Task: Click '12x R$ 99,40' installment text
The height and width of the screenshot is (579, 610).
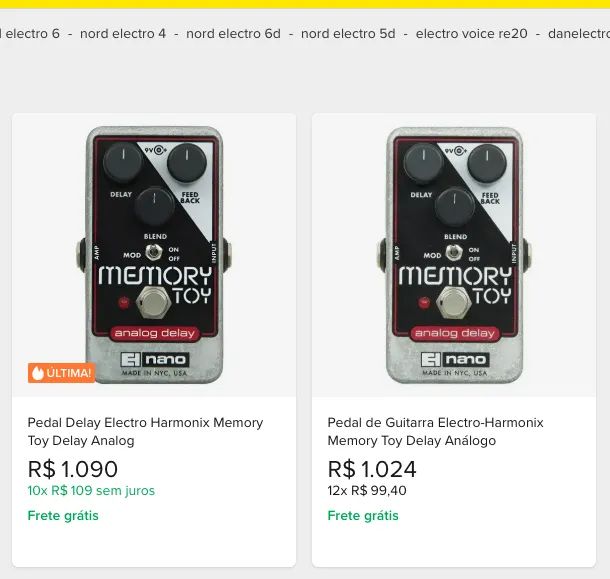Action: [x=367, y=491]
